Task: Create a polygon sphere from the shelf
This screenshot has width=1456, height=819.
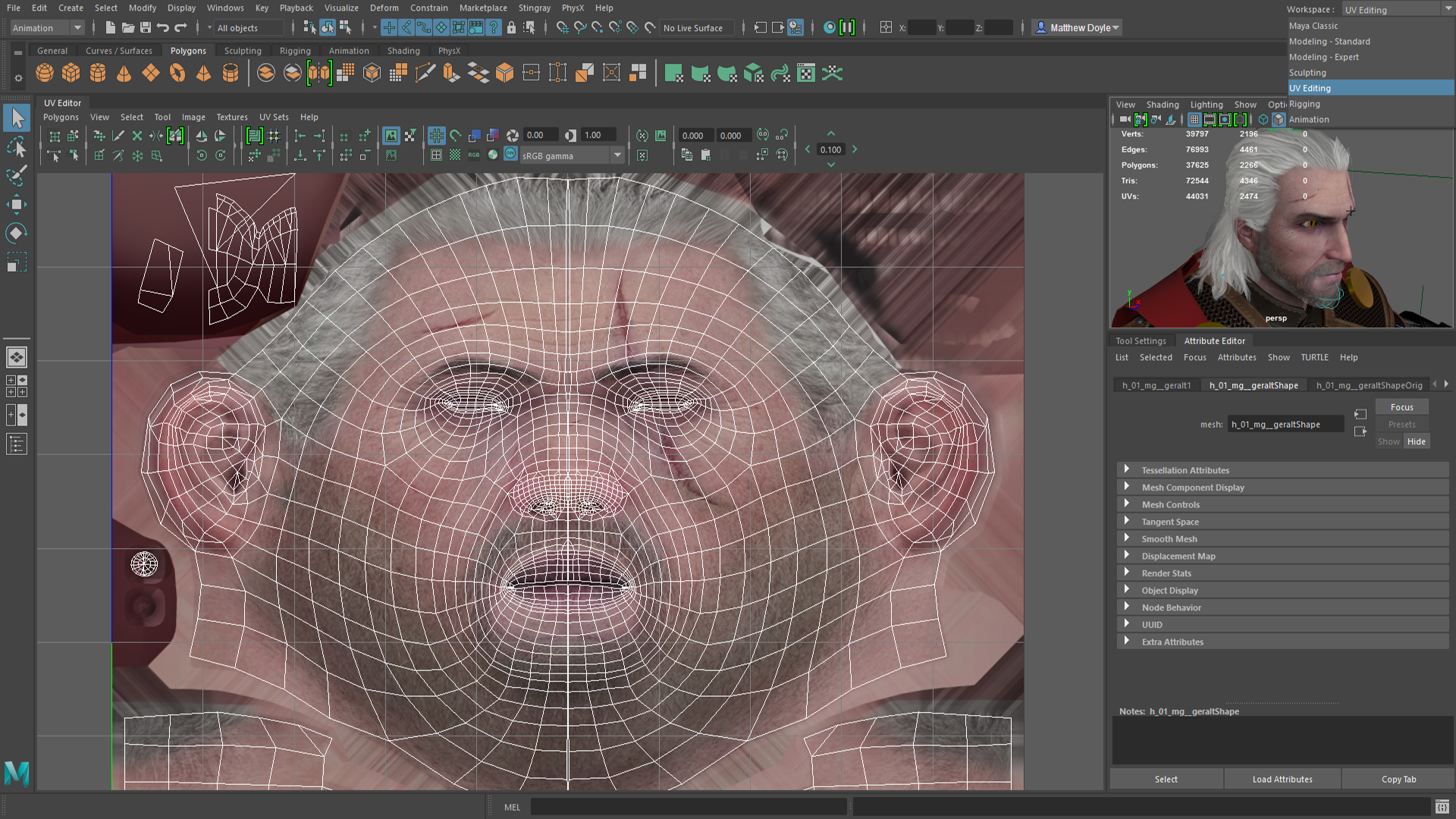Action: coord(45,73)
